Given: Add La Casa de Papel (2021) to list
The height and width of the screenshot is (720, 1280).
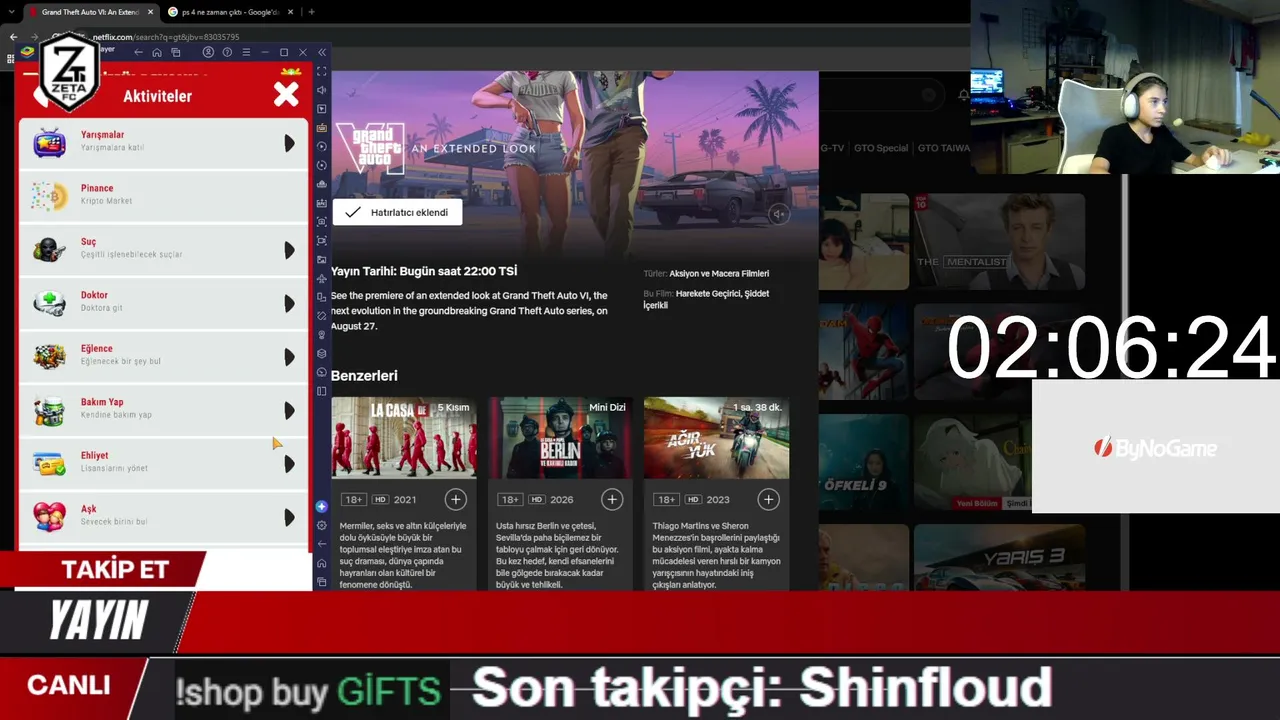Looking at the screenshot, I should coord(456,499).
